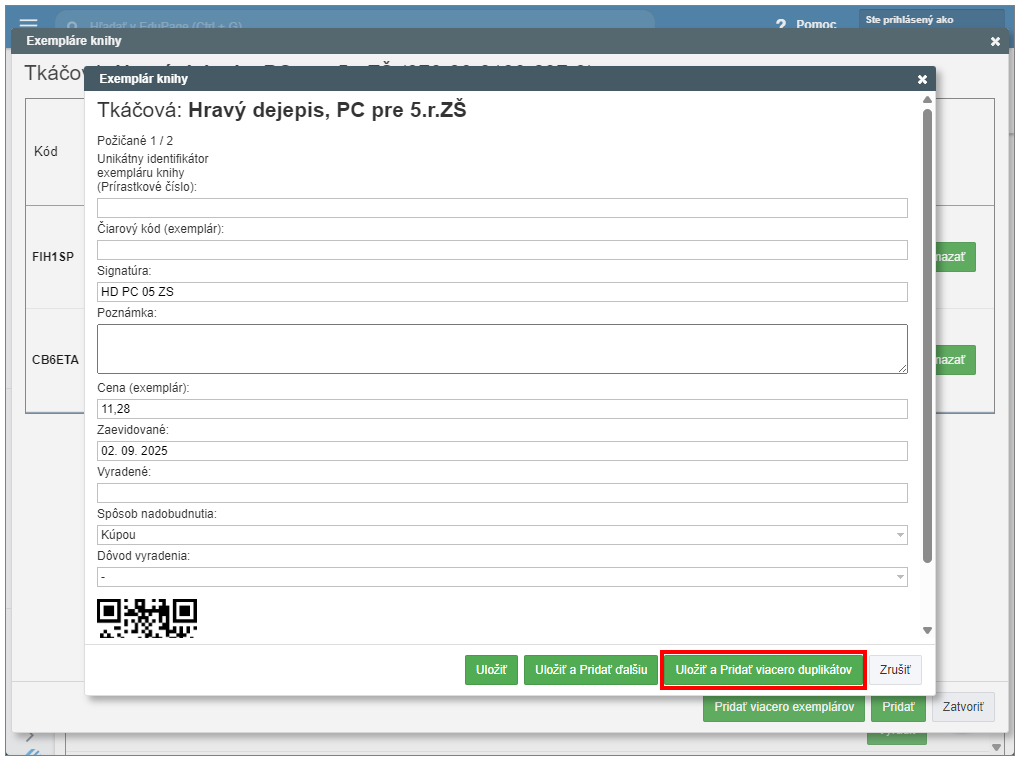Cancel with the Zrušiť button
Image resolution: width=1020 pixels, height=761 pixels.
click(895, 670)
